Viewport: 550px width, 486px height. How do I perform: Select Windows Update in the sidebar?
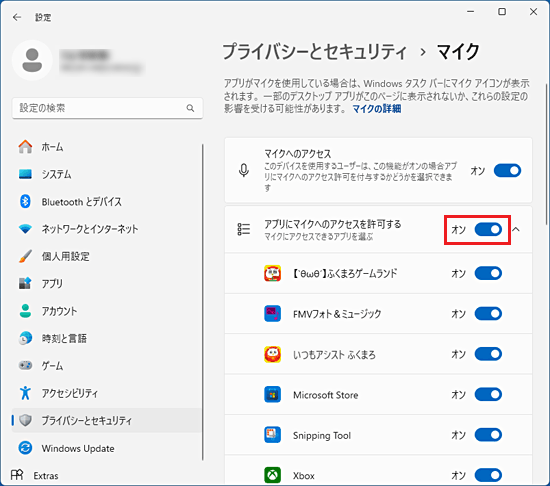pyautogui.click(x=107, y=448)
